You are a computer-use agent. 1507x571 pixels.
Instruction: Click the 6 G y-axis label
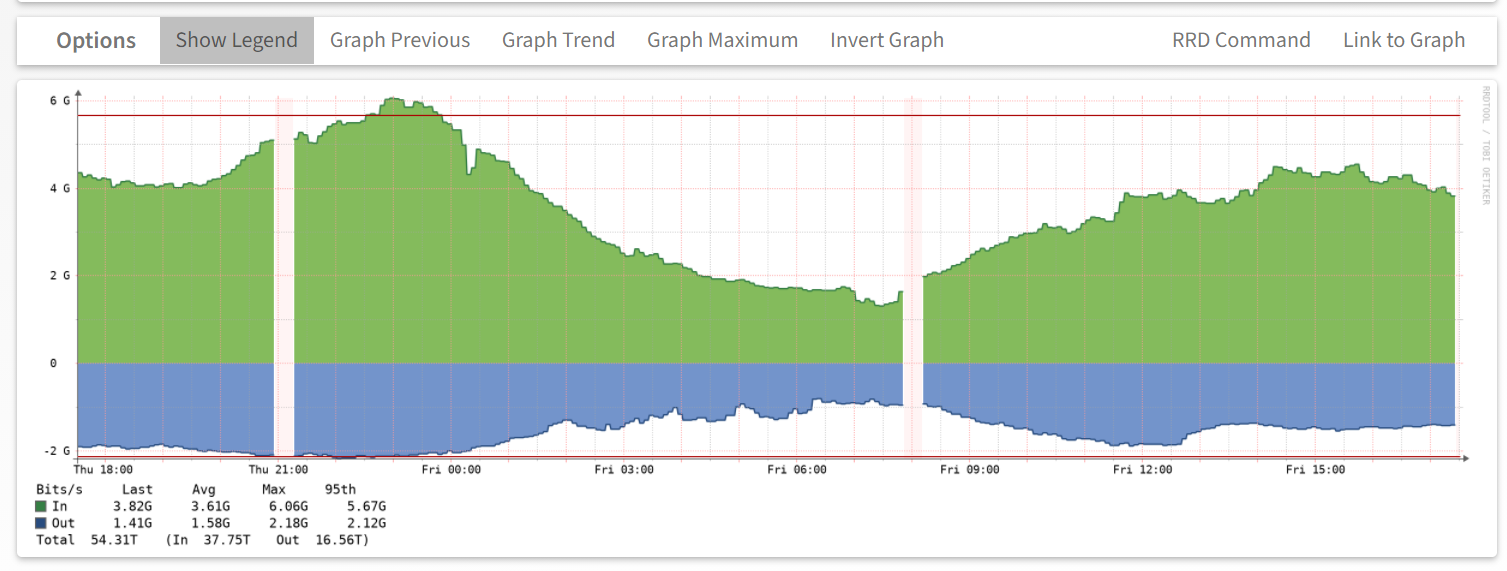coord(60,101)
